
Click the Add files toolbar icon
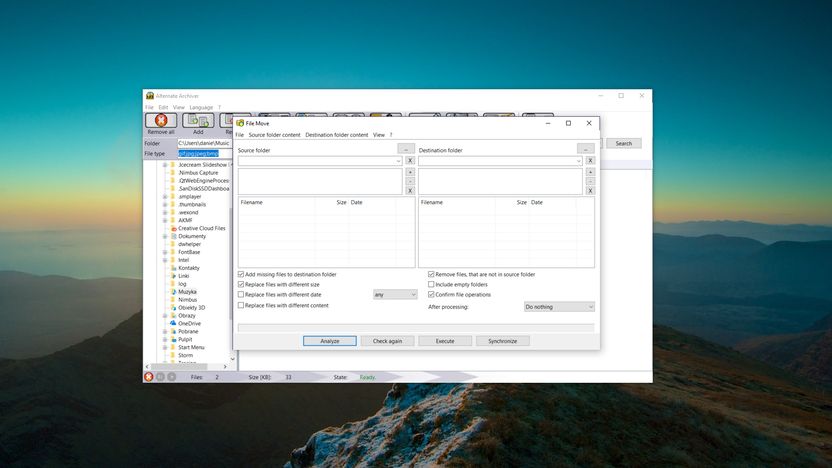(198, 121)
